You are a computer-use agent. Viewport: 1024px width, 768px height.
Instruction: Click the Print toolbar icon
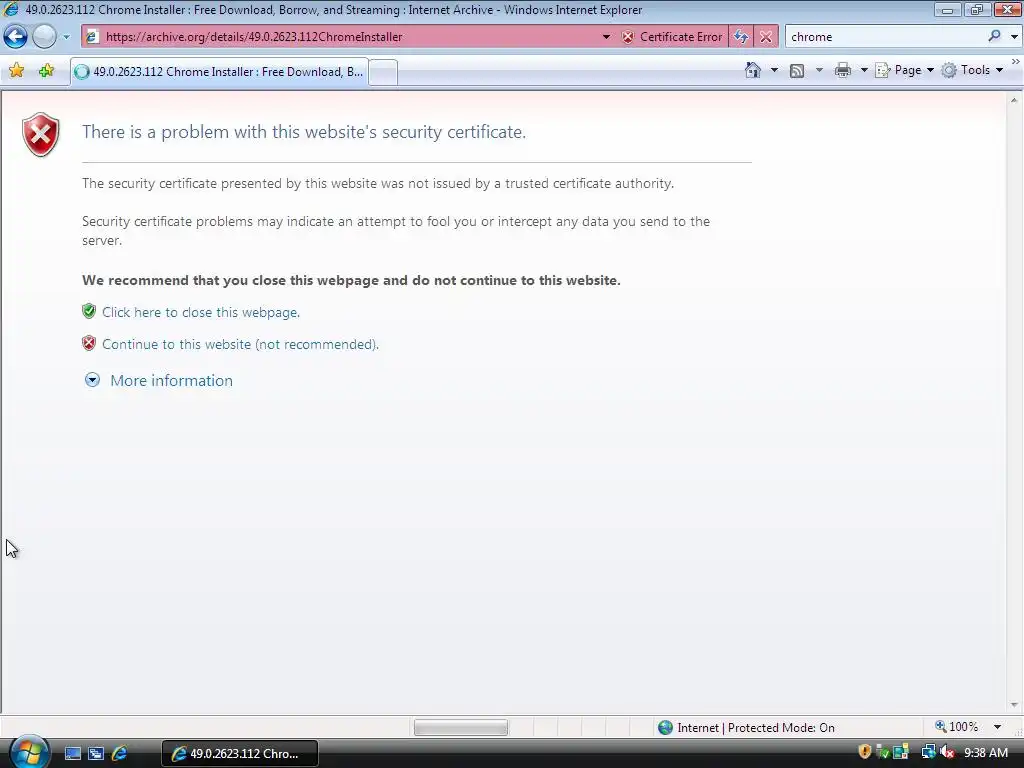(843, 70)
